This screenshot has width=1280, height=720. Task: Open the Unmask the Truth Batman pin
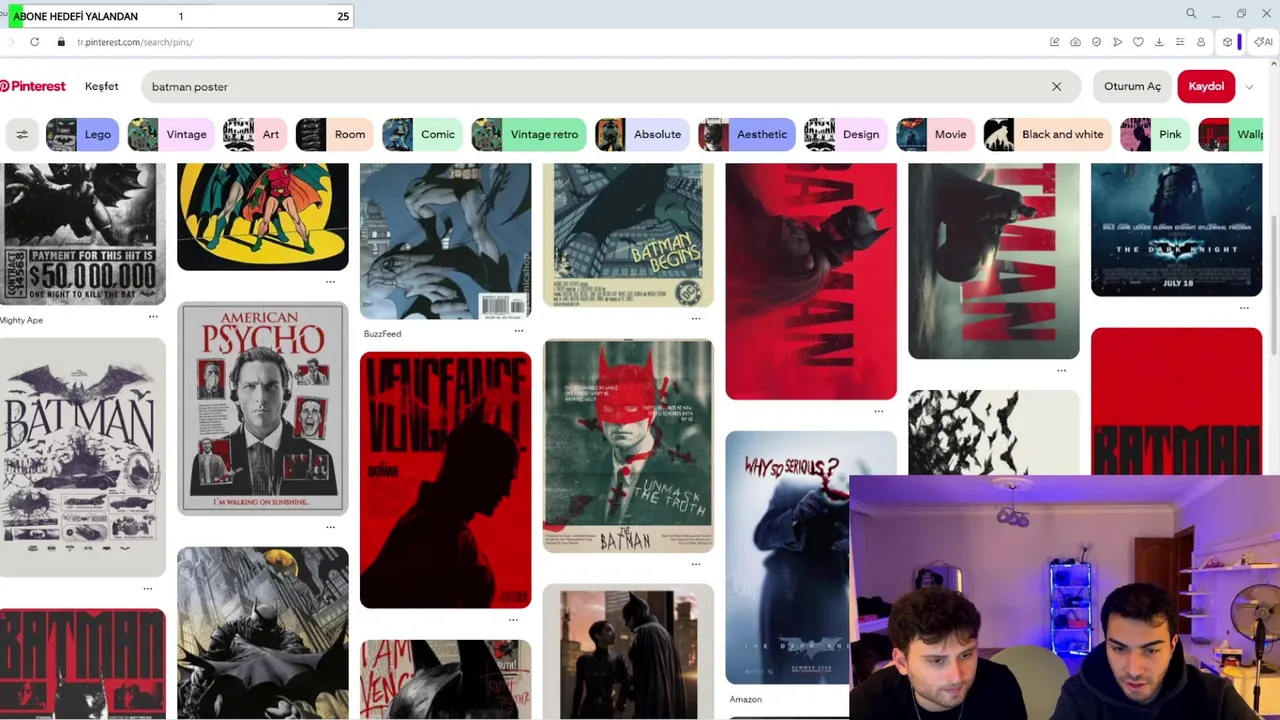628,446
